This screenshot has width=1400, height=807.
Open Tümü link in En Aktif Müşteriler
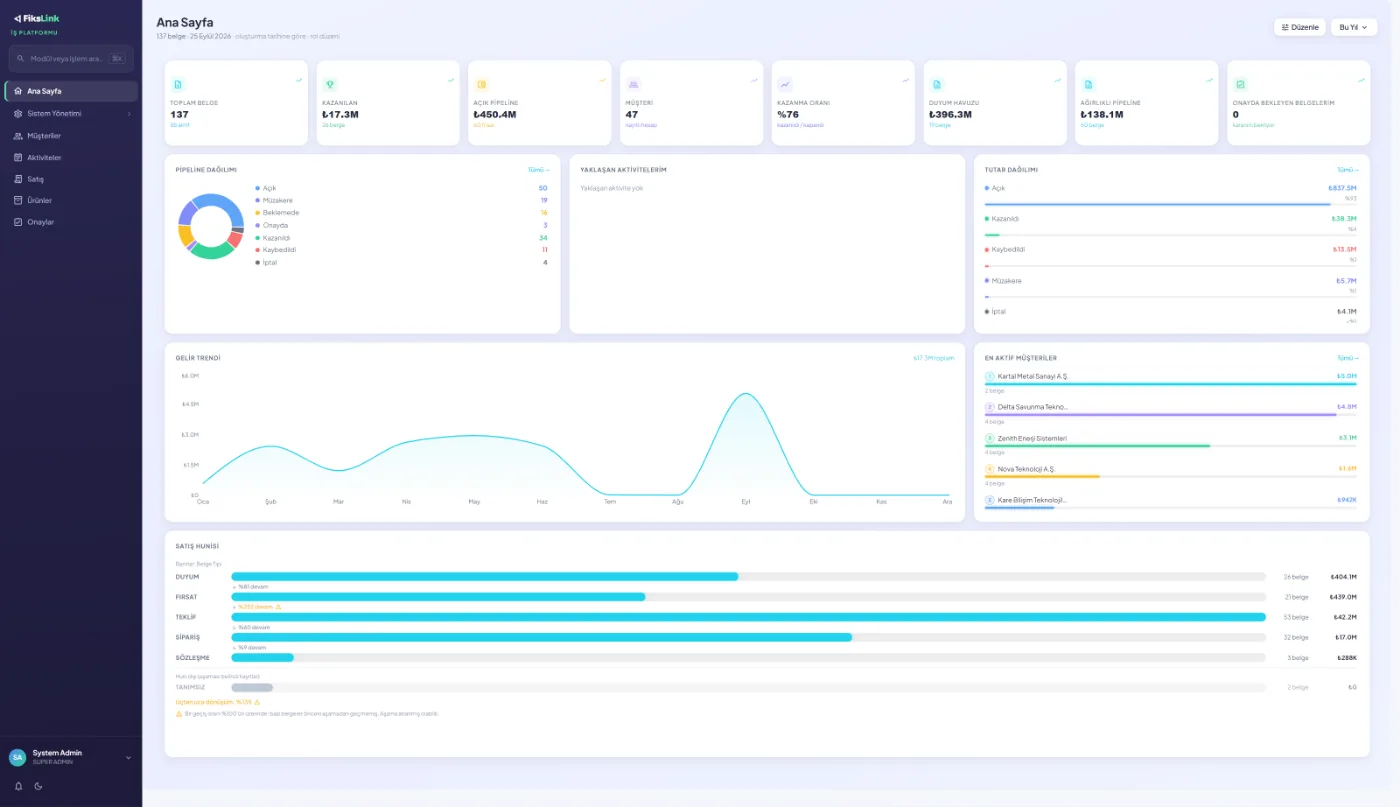point(1348,358)
